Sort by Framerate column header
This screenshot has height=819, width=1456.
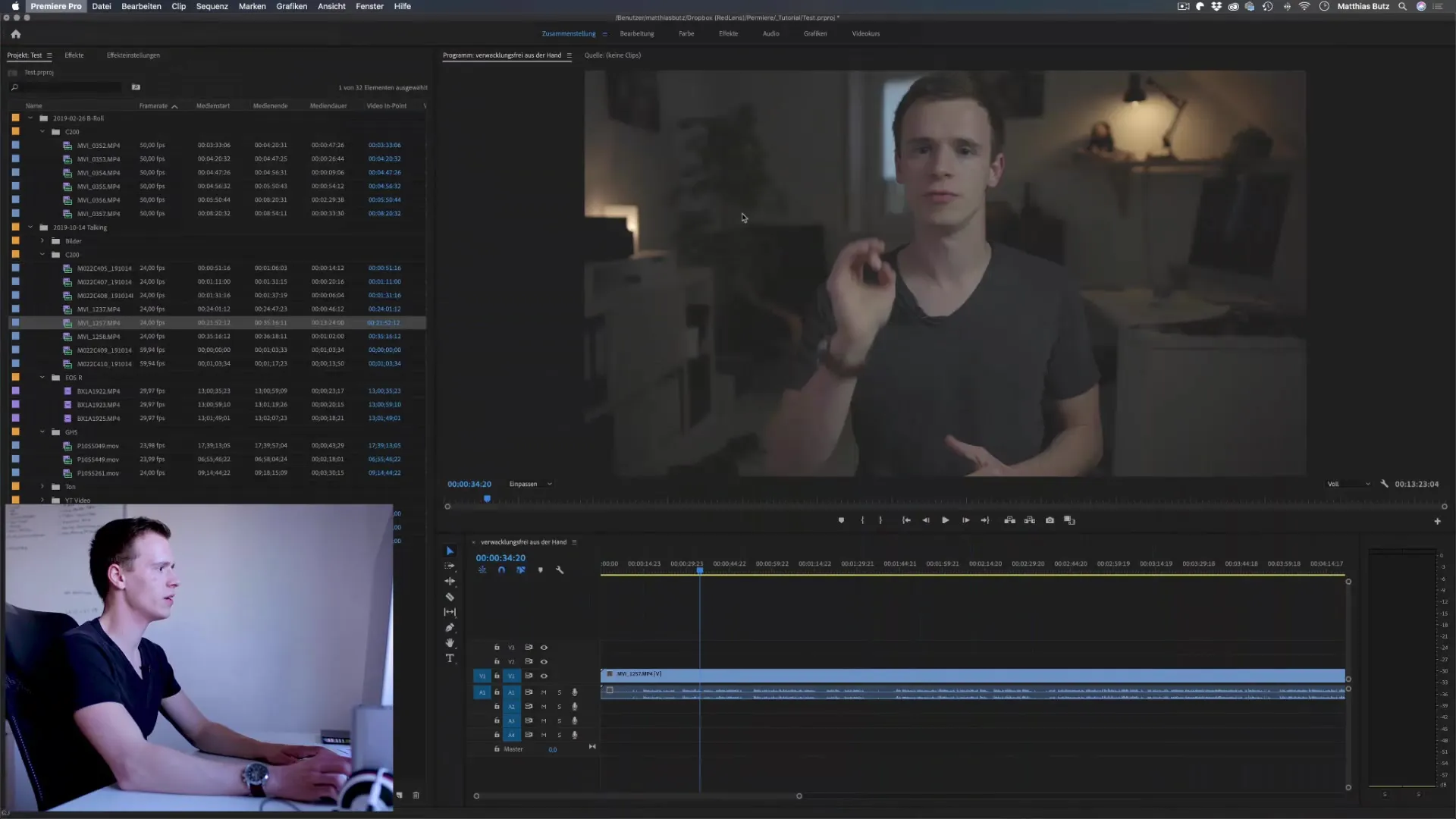pos(153,106)
